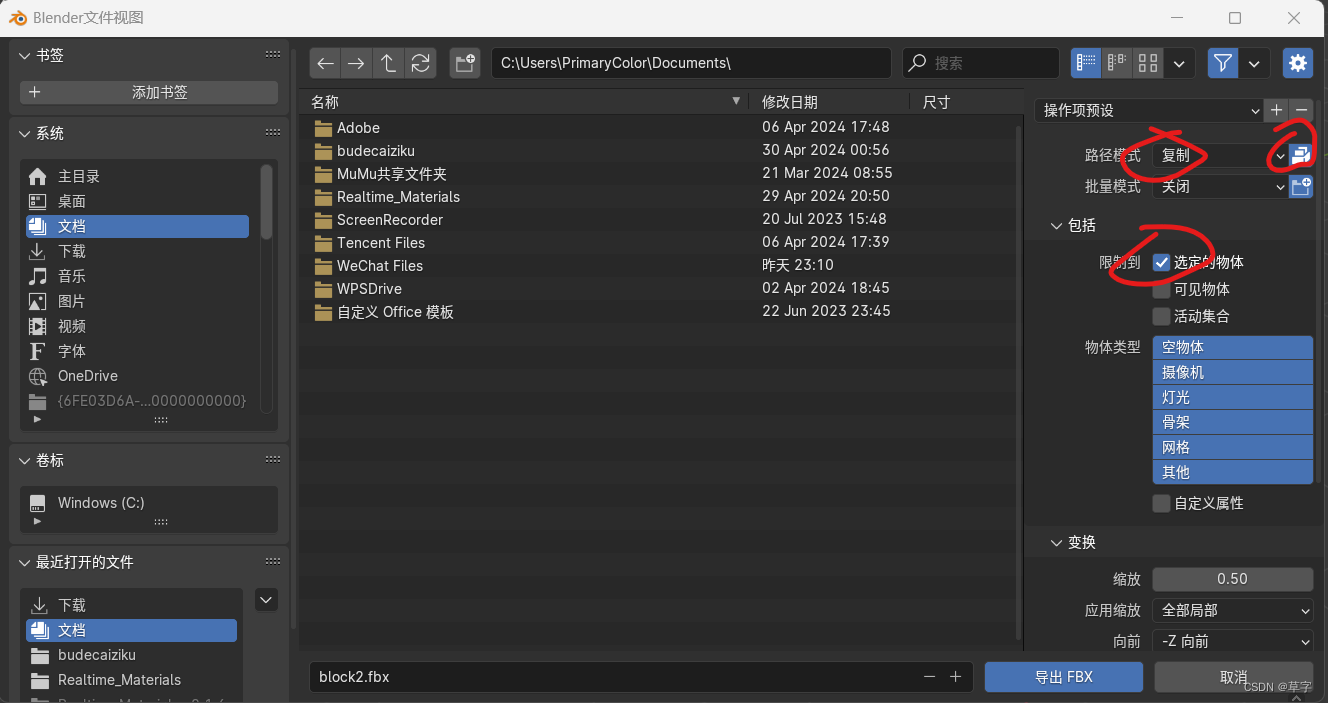Click the Add Bookmark button
Viewport: 1328px width, 703px height.
149,92
